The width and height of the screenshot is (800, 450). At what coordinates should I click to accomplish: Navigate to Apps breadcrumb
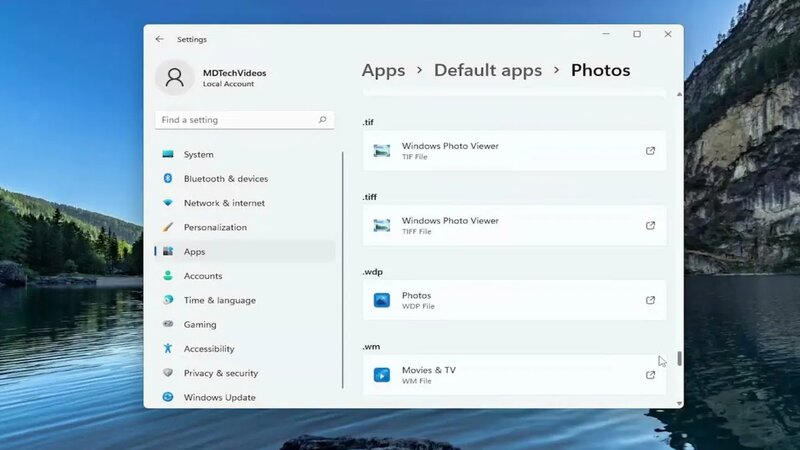383,70
